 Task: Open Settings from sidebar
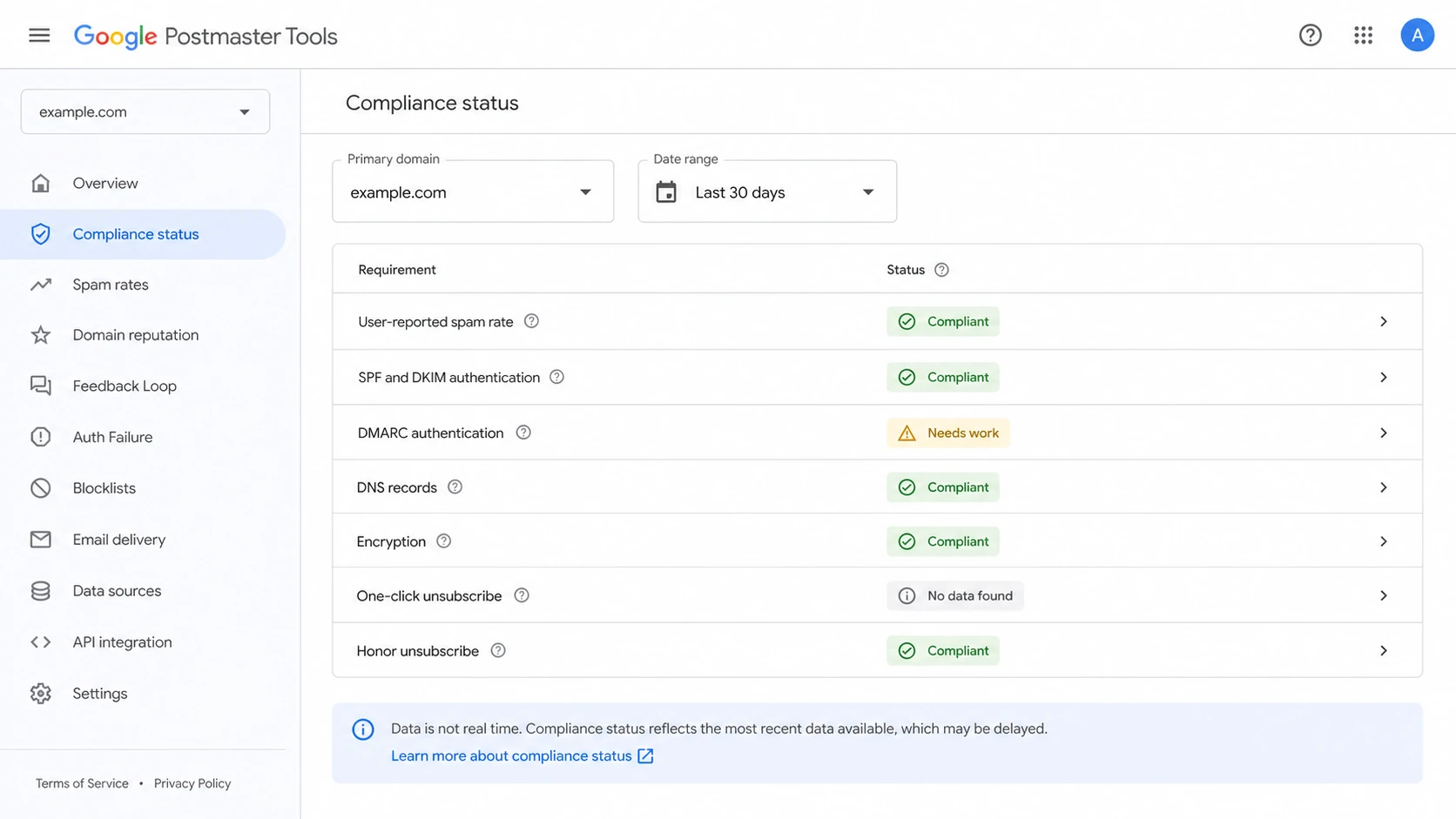coord(143,694)
